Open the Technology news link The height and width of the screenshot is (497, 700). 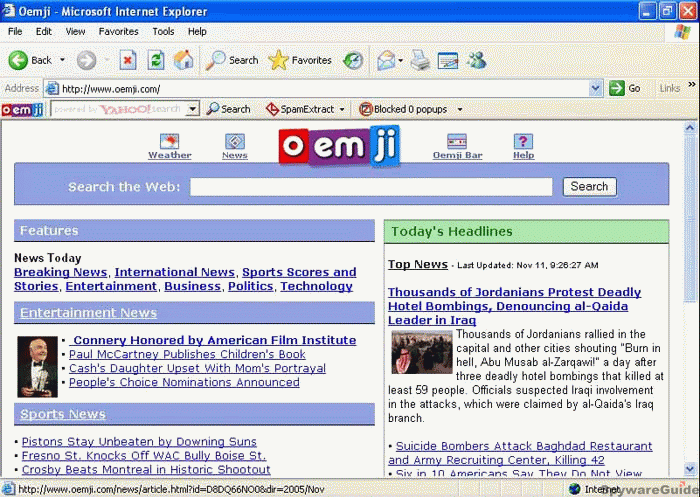[x=317, y=286]
